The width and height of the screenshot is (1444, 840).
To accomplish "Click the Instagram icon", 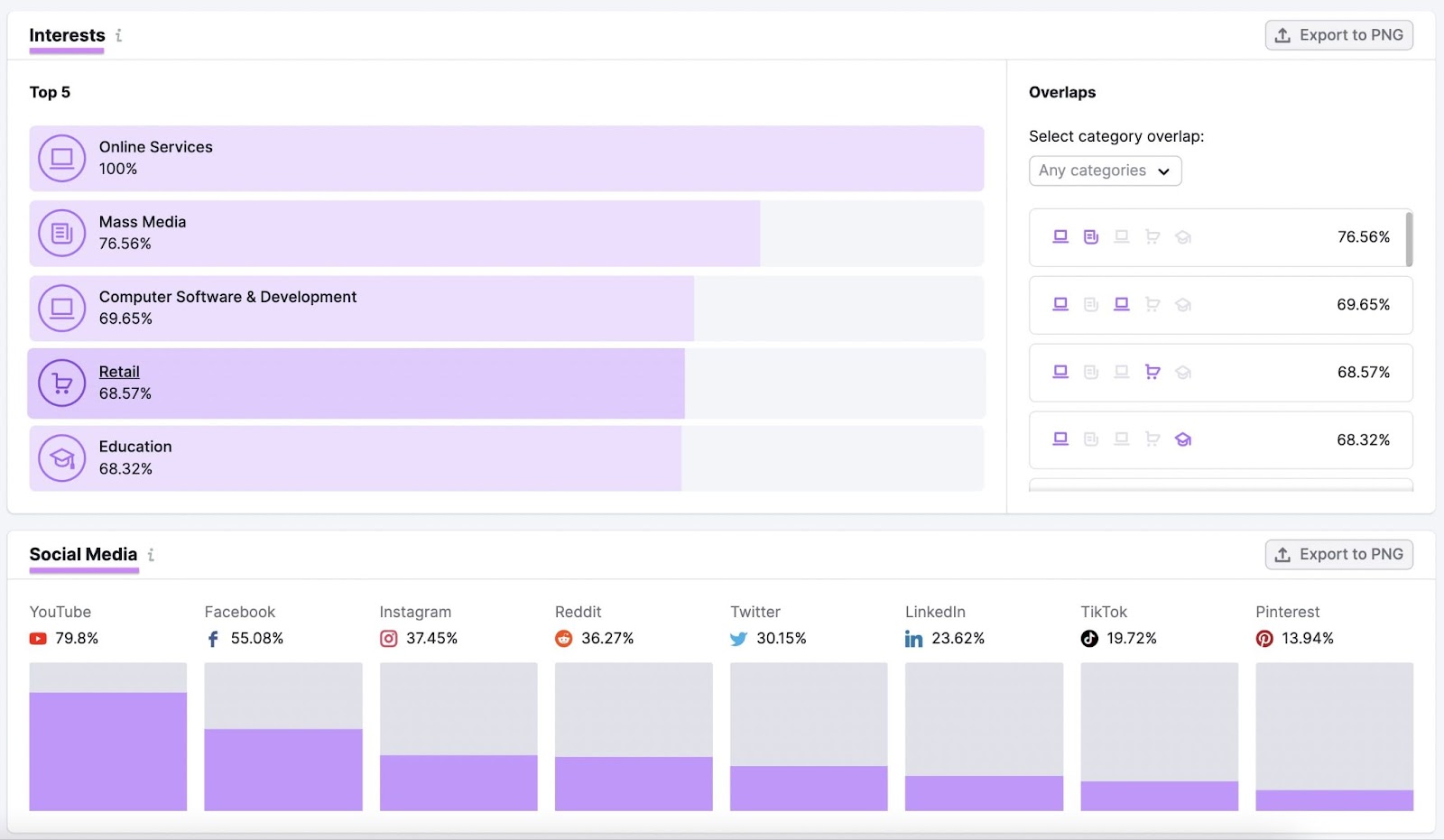I will (x=388, y=638).
